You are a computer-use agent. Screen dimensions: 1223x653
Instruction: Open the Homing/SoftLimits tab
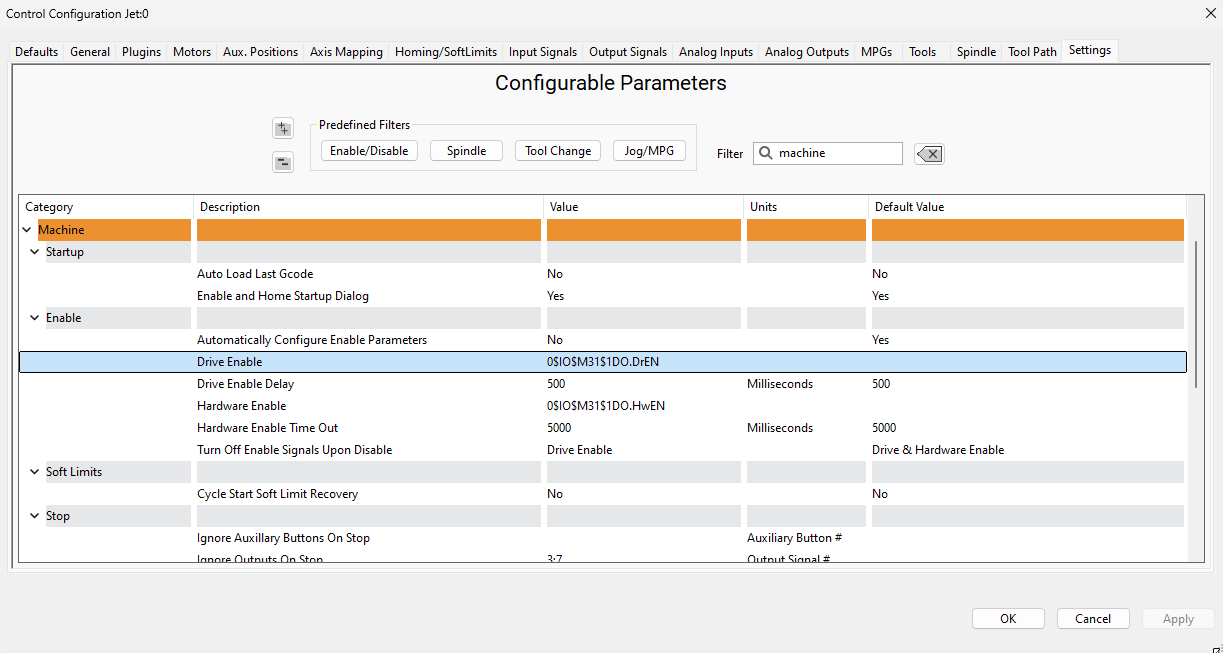[445, 52]
